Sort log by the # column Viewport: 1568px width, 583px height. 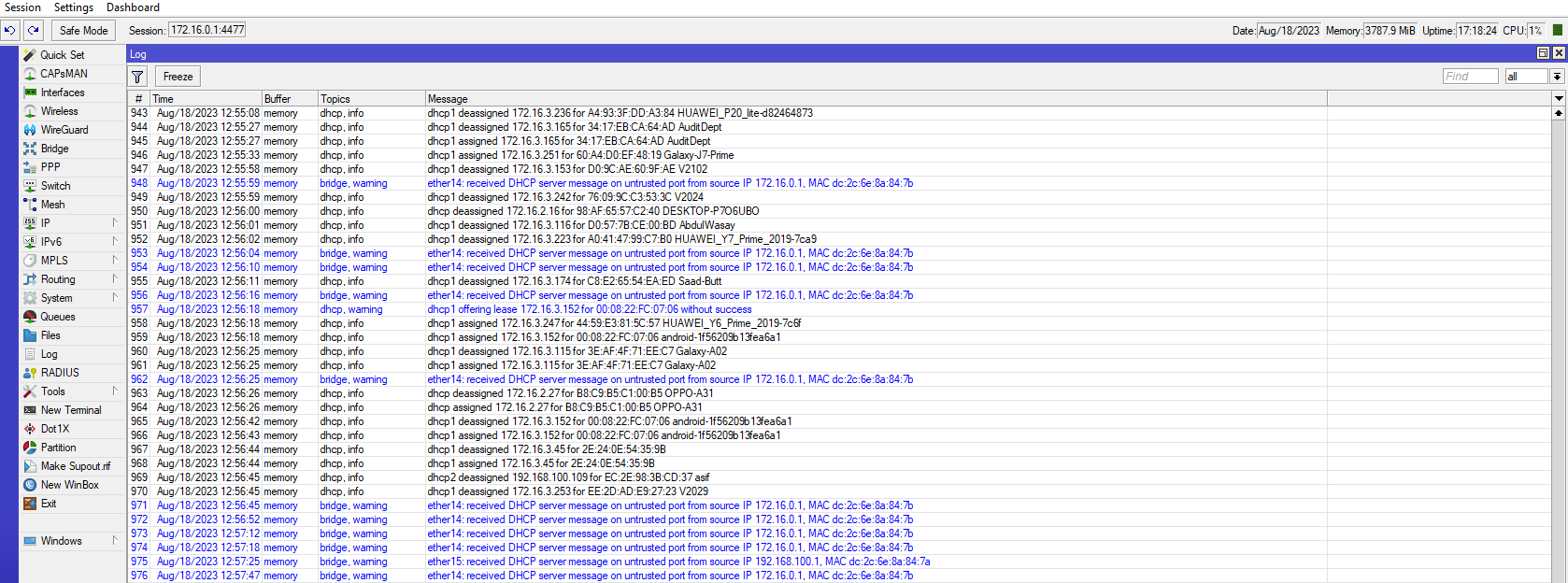click(139, 98)
